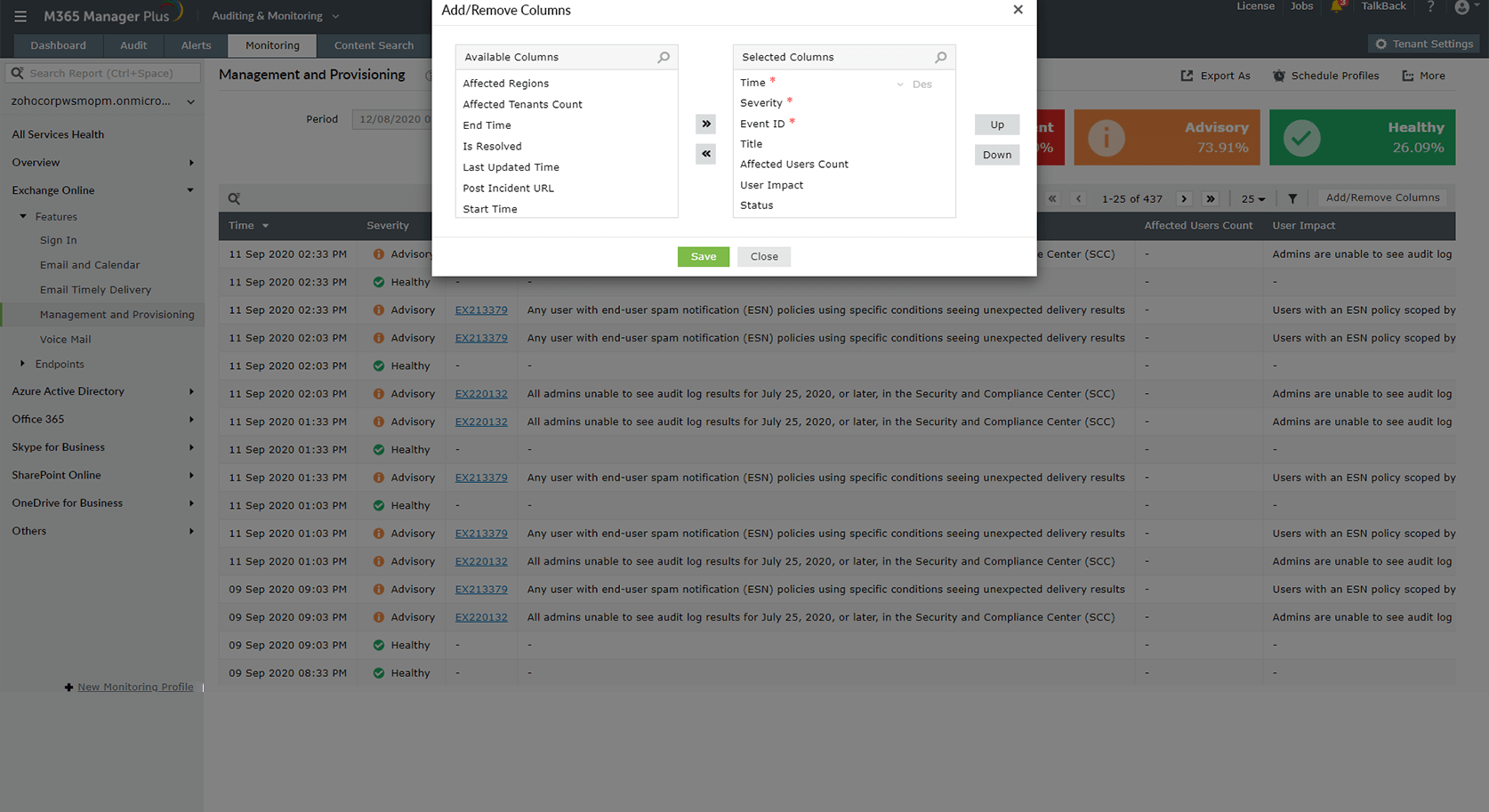Click the Export As button
This screenshot has width=1489, height=812.
point(1215,76)
